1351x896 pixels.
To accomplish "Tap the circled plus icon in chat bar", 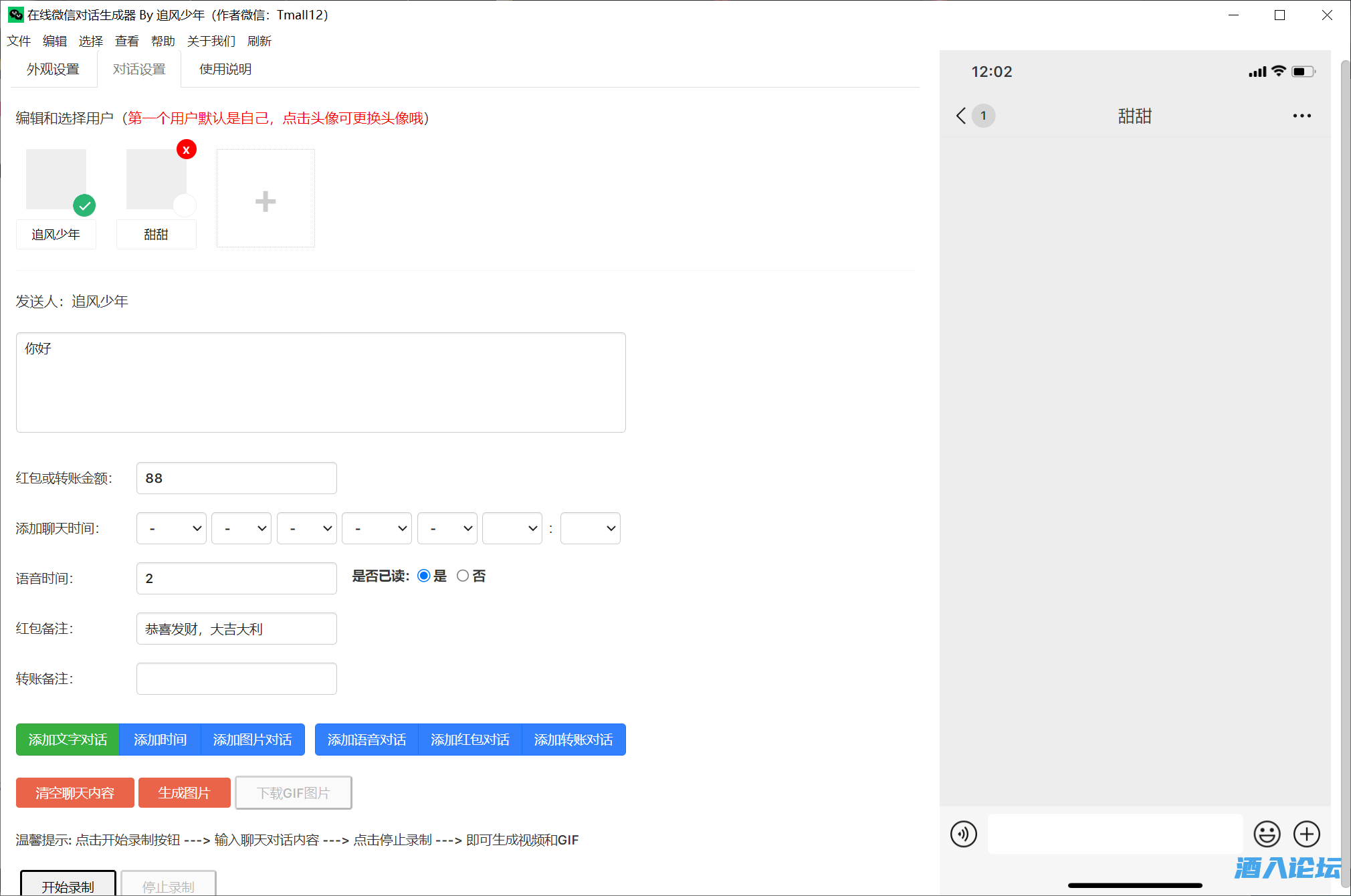I will click(x=1306, y=834).
